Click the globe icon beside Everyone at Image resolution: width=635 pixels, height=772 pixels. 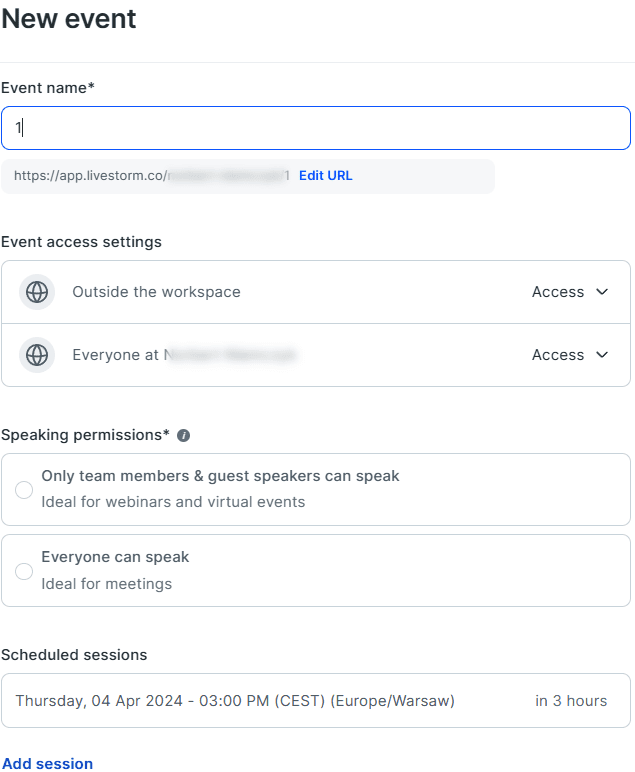pos(37,355)
